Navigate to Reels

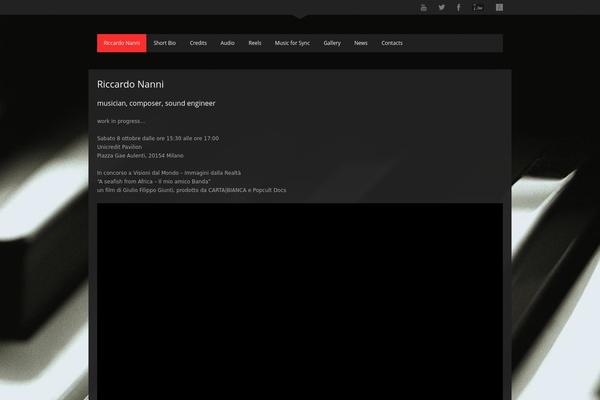[x=255, y=43]
